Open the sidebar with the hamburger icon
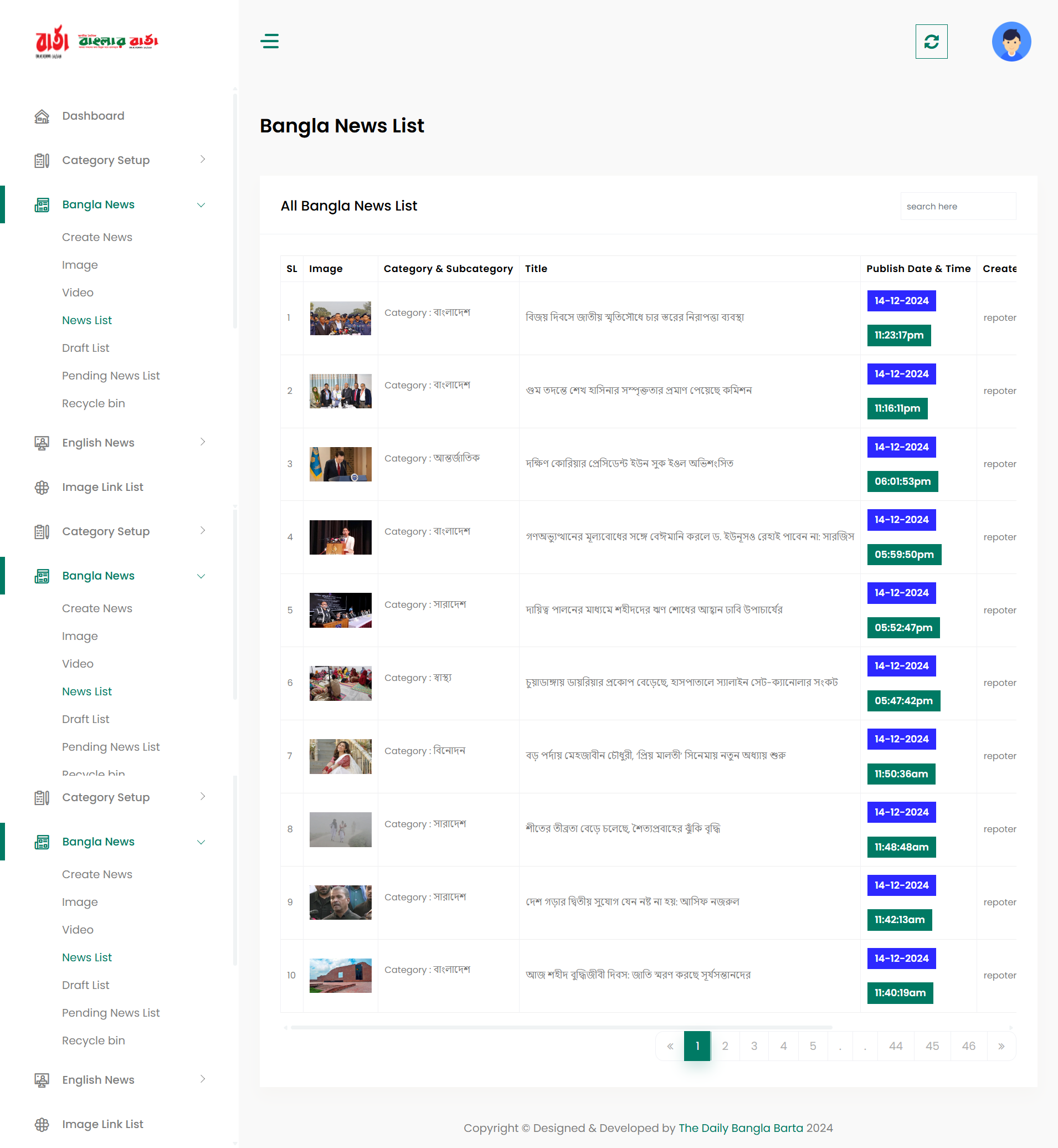The width and height of the screenshot is (1058, 1148). click(x=270, y=41)
